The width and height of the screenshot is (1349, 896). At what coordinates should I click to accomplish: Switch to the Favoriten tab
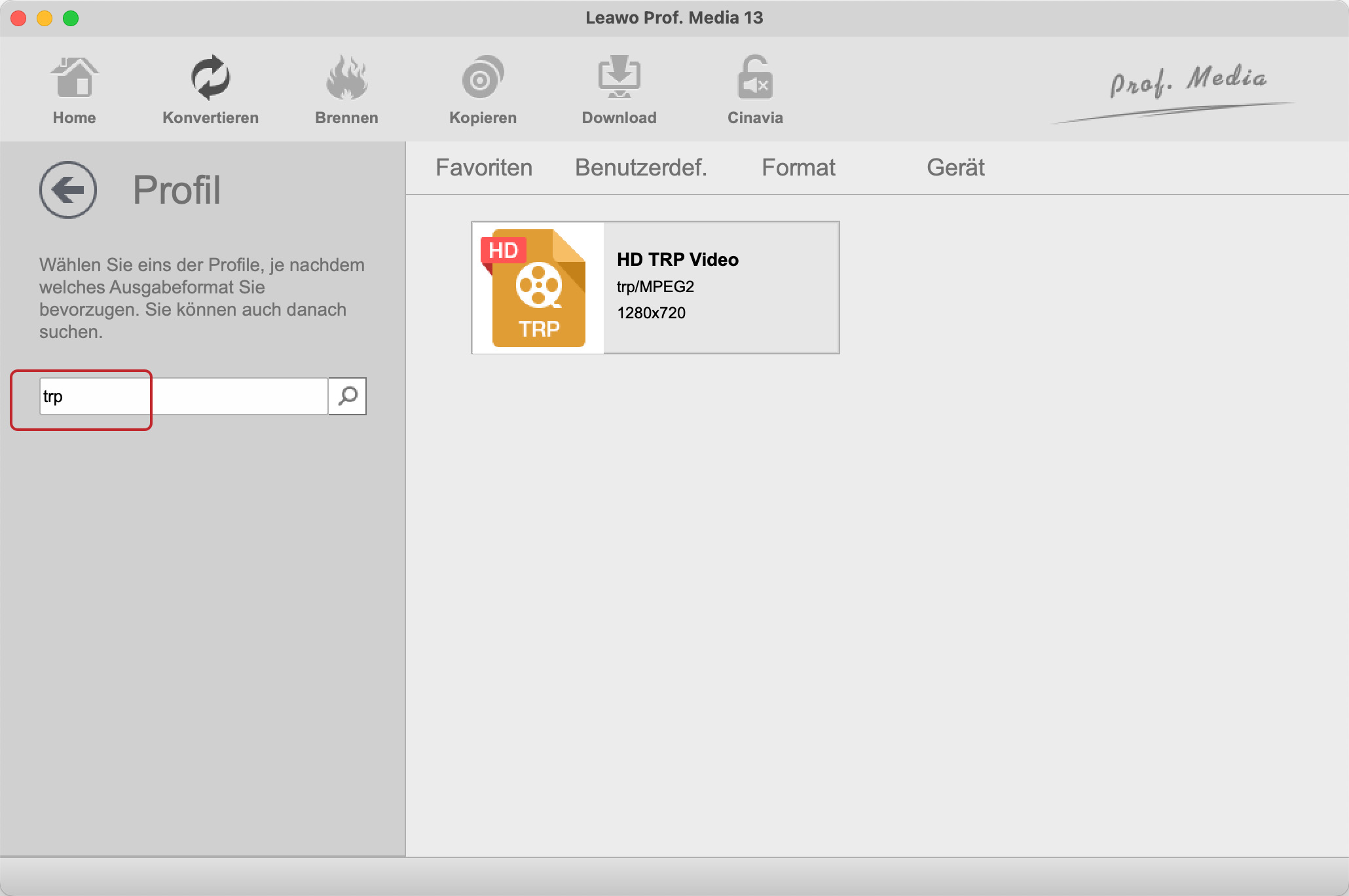(x=484, y=168)
